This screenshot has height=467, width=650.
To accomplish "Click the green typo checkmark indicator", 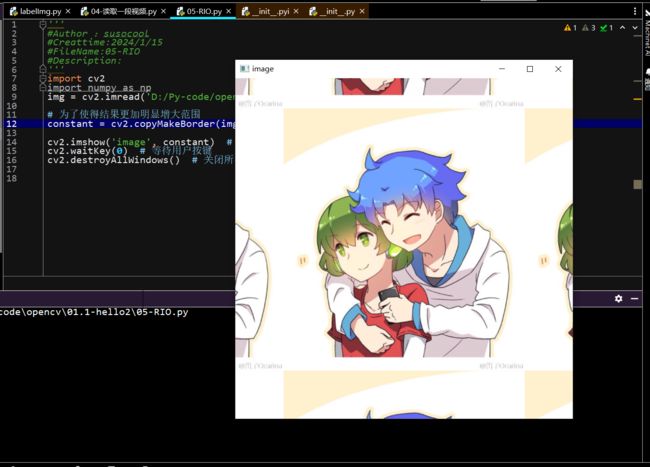I will [606, 28].
